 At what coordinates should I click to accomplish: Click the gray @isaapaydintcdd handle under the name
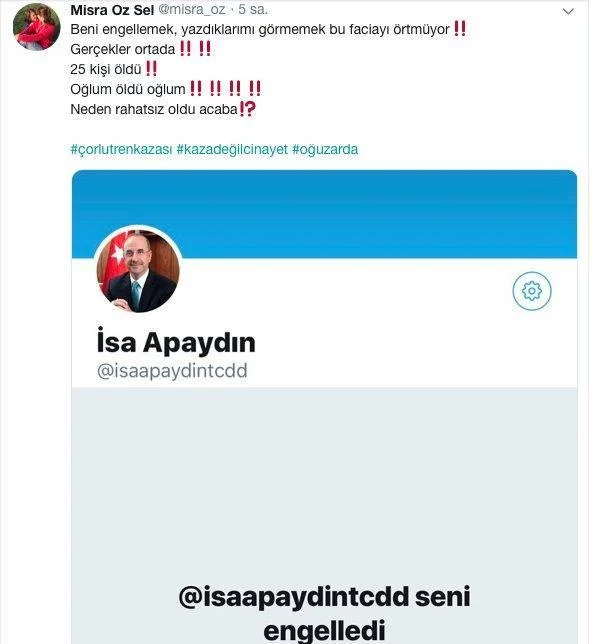tap(172, 370)
